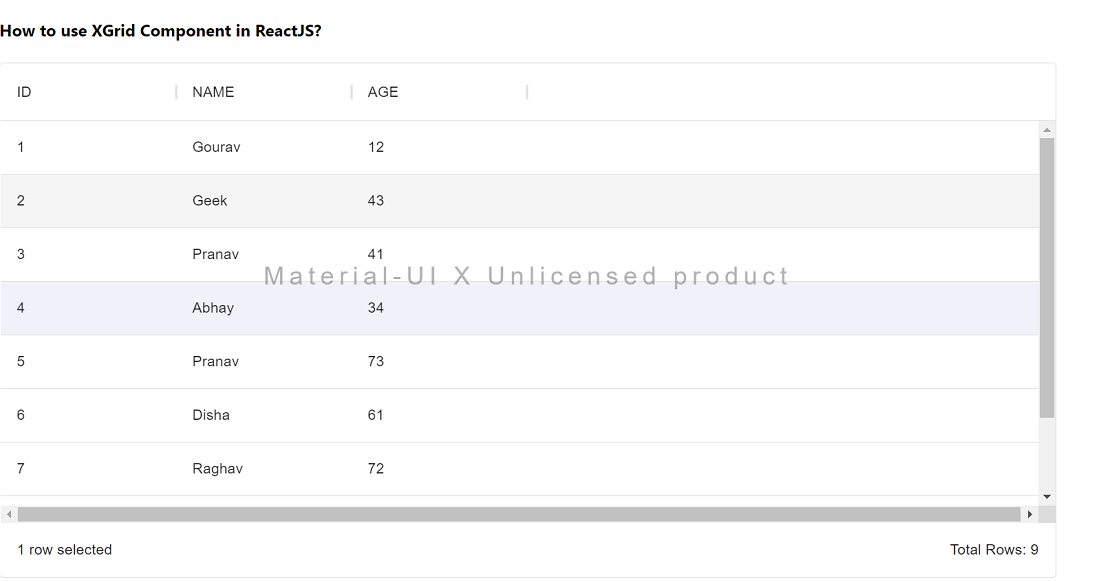
Task: Click the age cell with value 61
Action: point(376,415)
